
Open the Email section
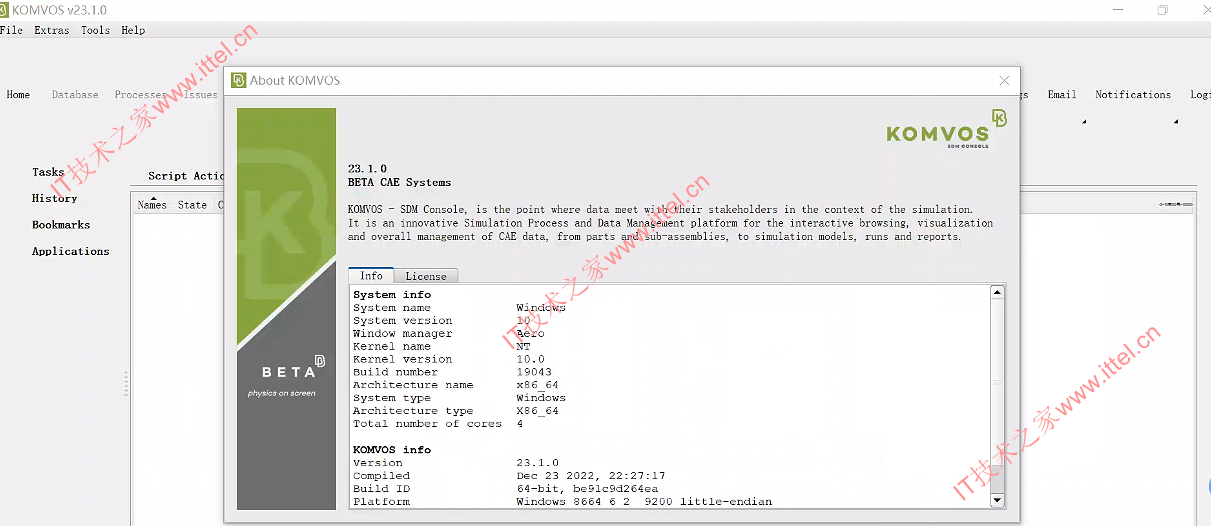[1062, 95]
